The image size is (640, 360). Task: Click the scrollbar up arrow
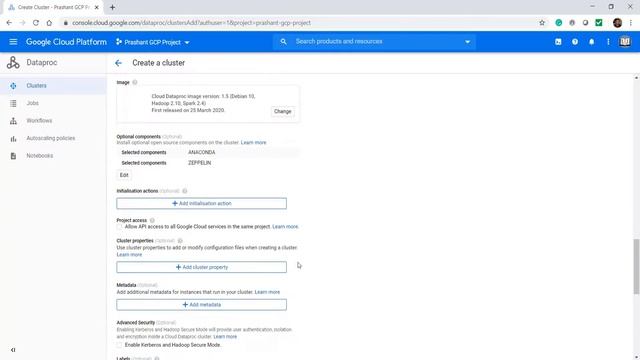pyautogui.click(x=636, y=78)
